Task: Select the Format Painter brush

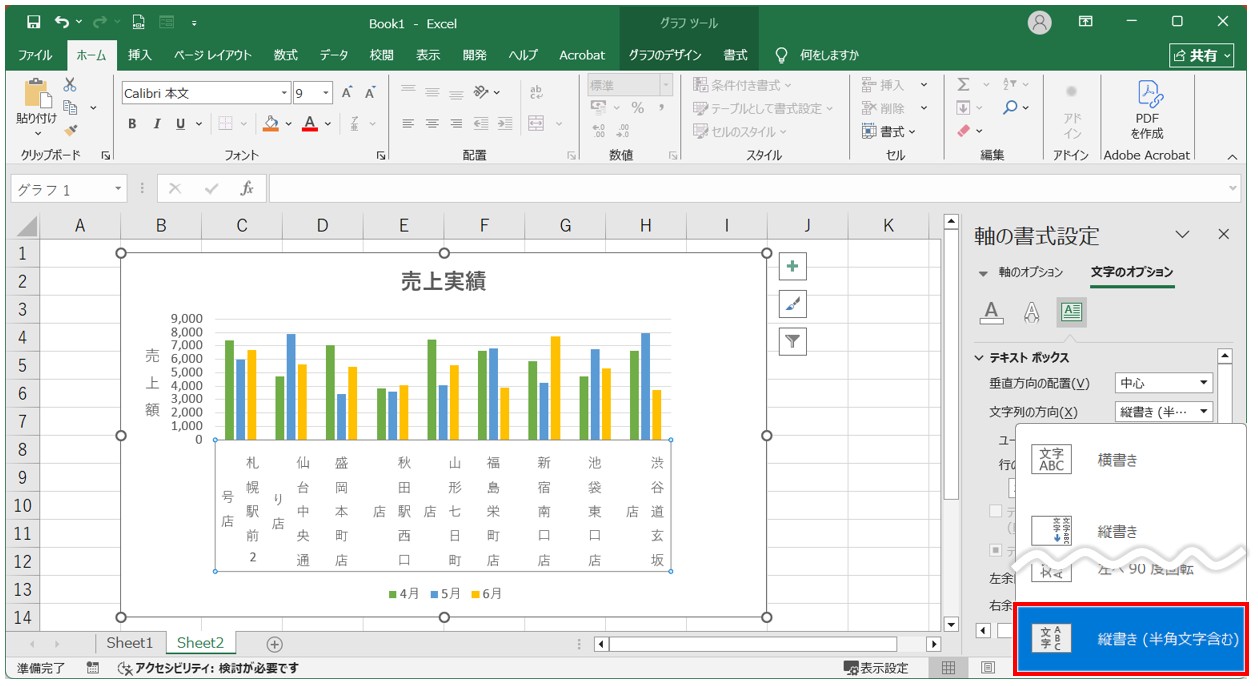Action: click(70, 129)
